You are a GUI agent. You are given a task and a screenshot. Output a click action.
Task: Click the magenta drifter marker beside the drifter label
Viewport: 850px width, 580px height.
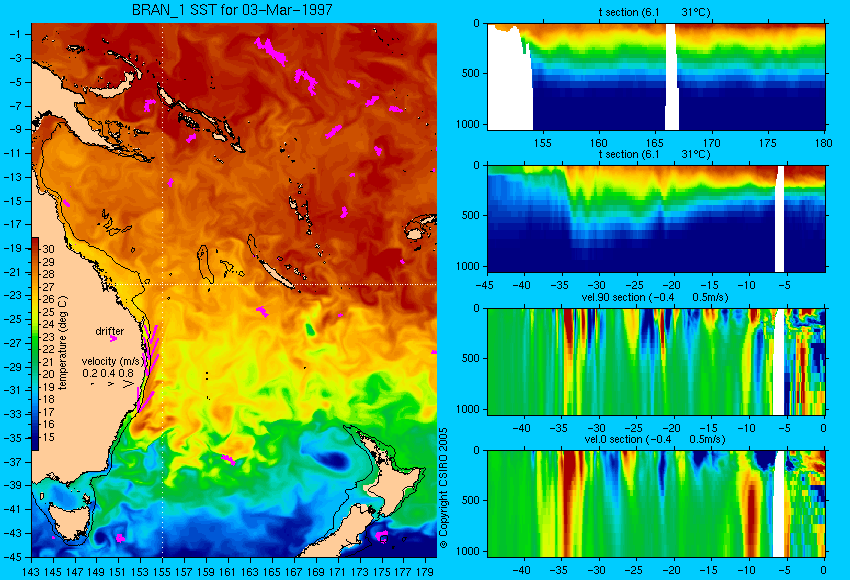click(x=113, y=339)
